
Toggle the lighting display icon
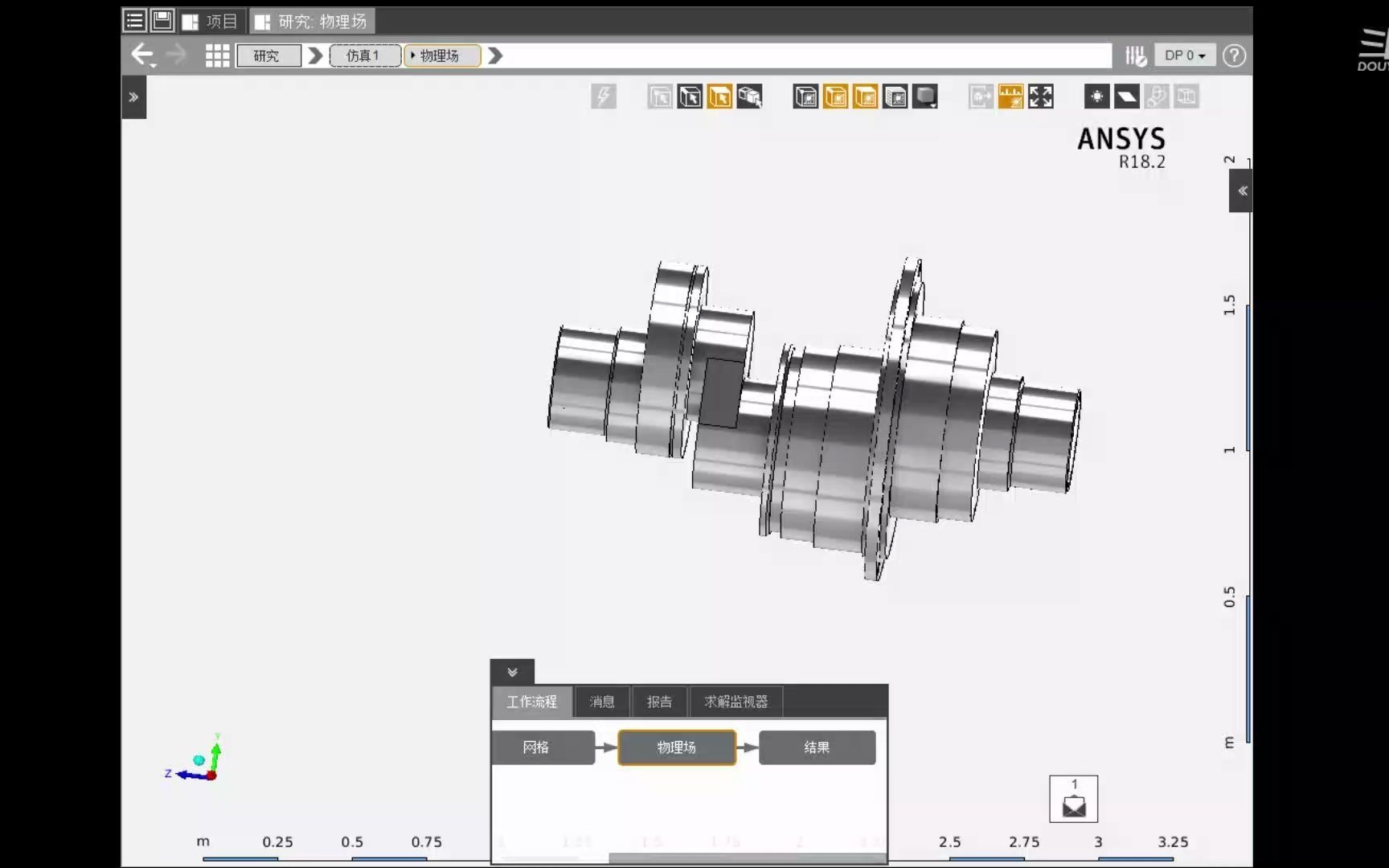tap(1096, 96)
